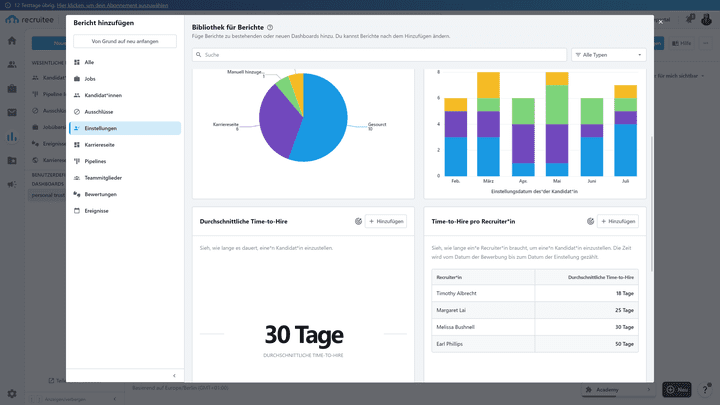Focus the Suche search field
The height and width of the screenshot is (405, 720).
click(379, 55)
